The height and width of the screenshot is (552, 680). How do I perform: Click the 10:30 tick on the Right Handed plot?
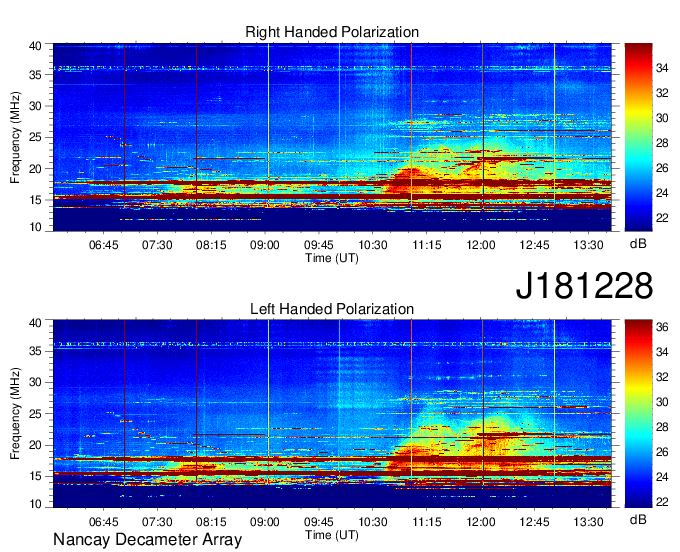pyautogui.click(x=373, y=245)
